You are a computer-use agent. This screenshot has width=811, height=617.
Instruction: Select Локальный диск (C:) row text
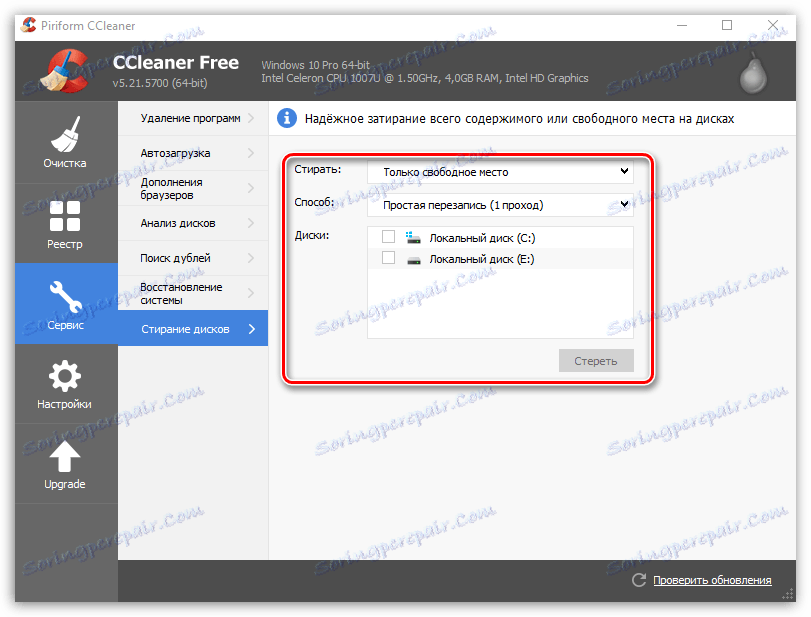pyautogui.click(x=482, y=238)
